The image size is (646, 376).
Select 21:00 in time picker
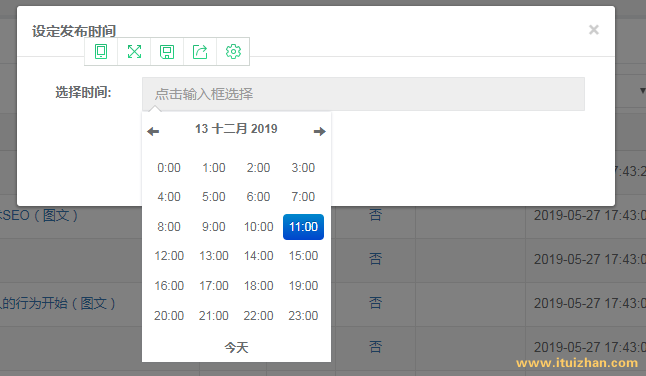(x=214, y=315)
